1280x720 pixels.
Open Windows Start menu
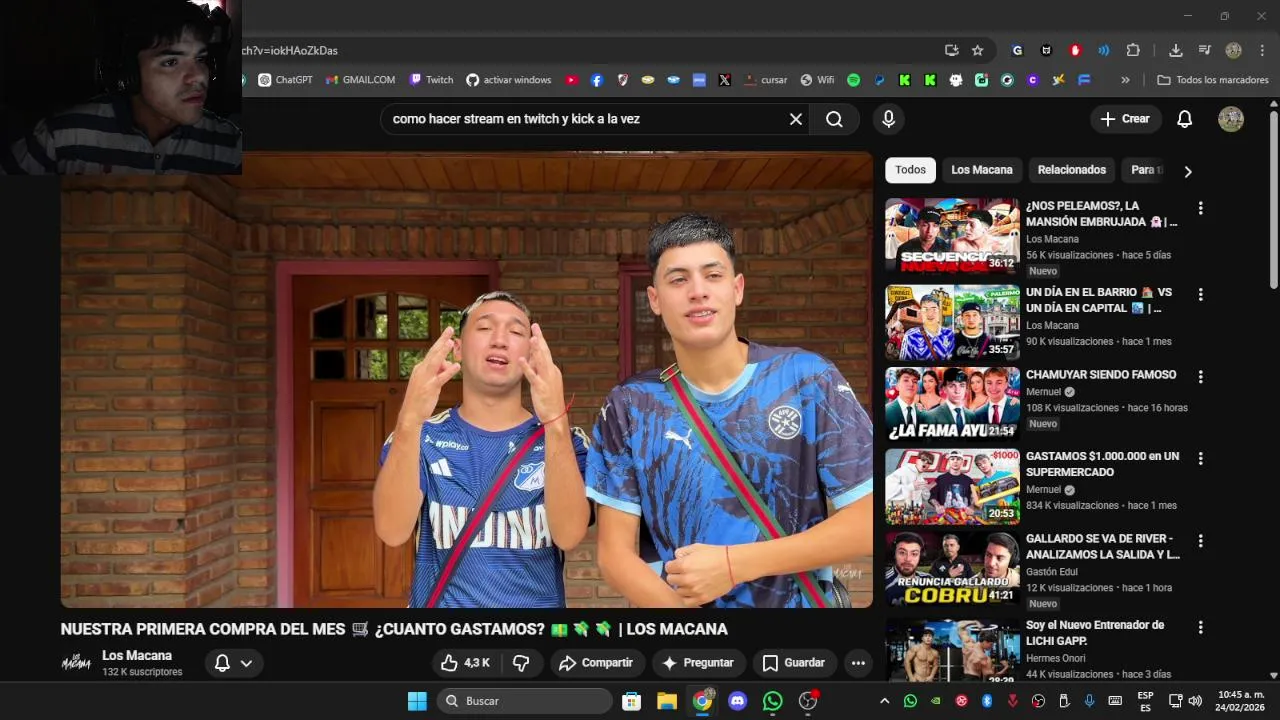pyautogui.click(x=417, y=701)
